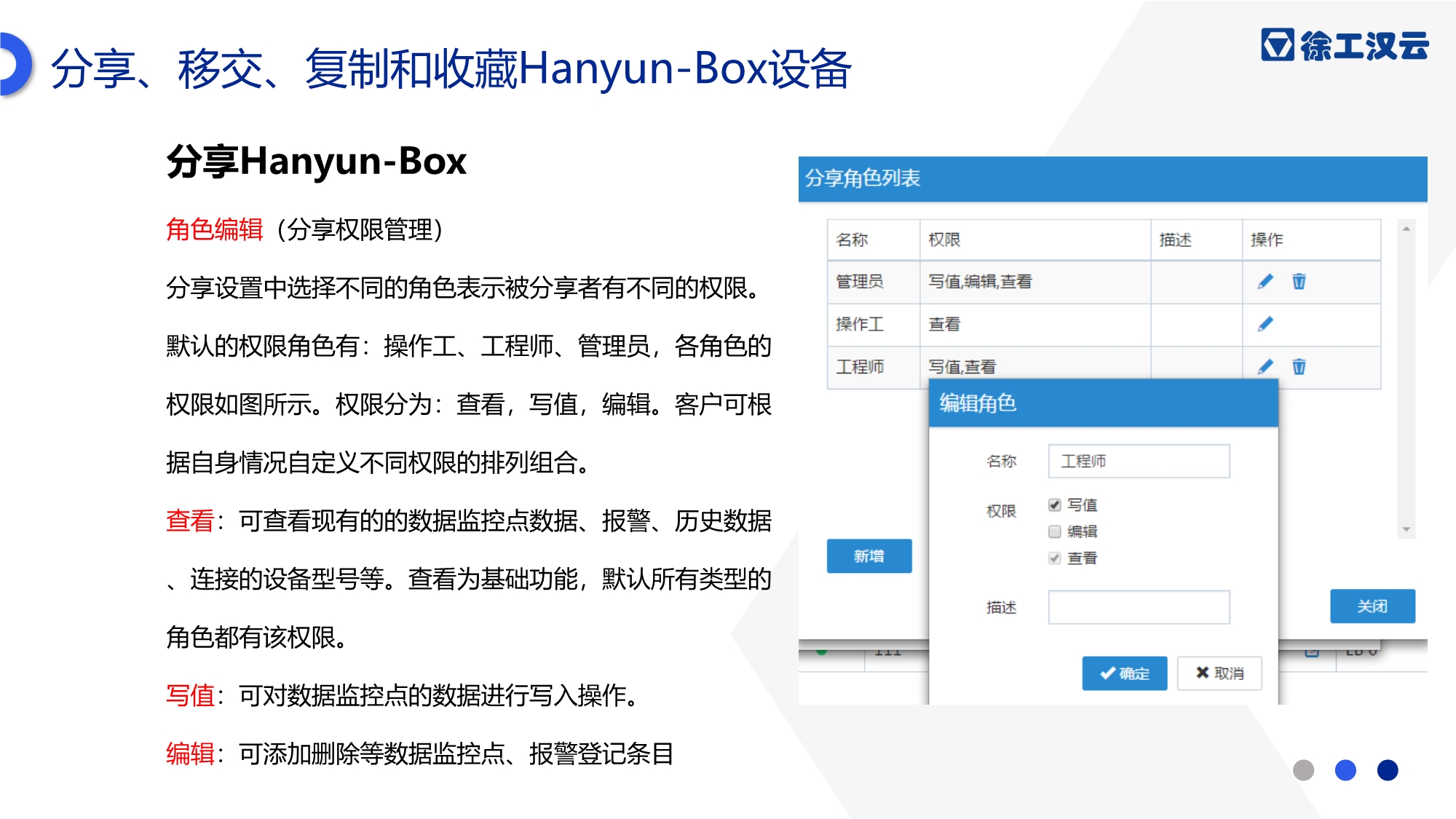1456x819 pixels.
Task: Click the 名称 input field containing 工程师
Action: pyautogui.click(x=1139, y=461)
